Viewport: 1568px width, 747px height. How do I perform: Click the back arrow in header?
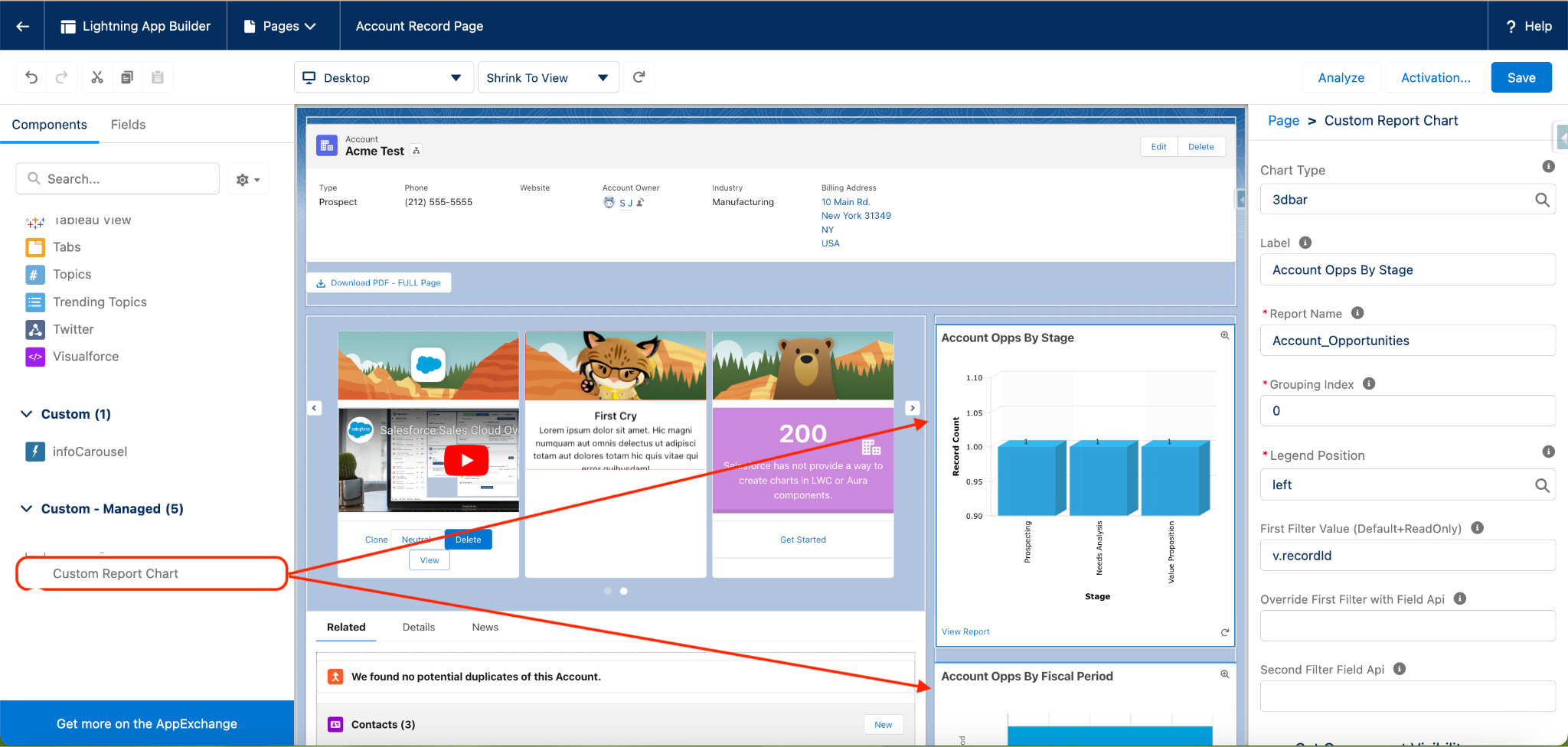(22, 26)
